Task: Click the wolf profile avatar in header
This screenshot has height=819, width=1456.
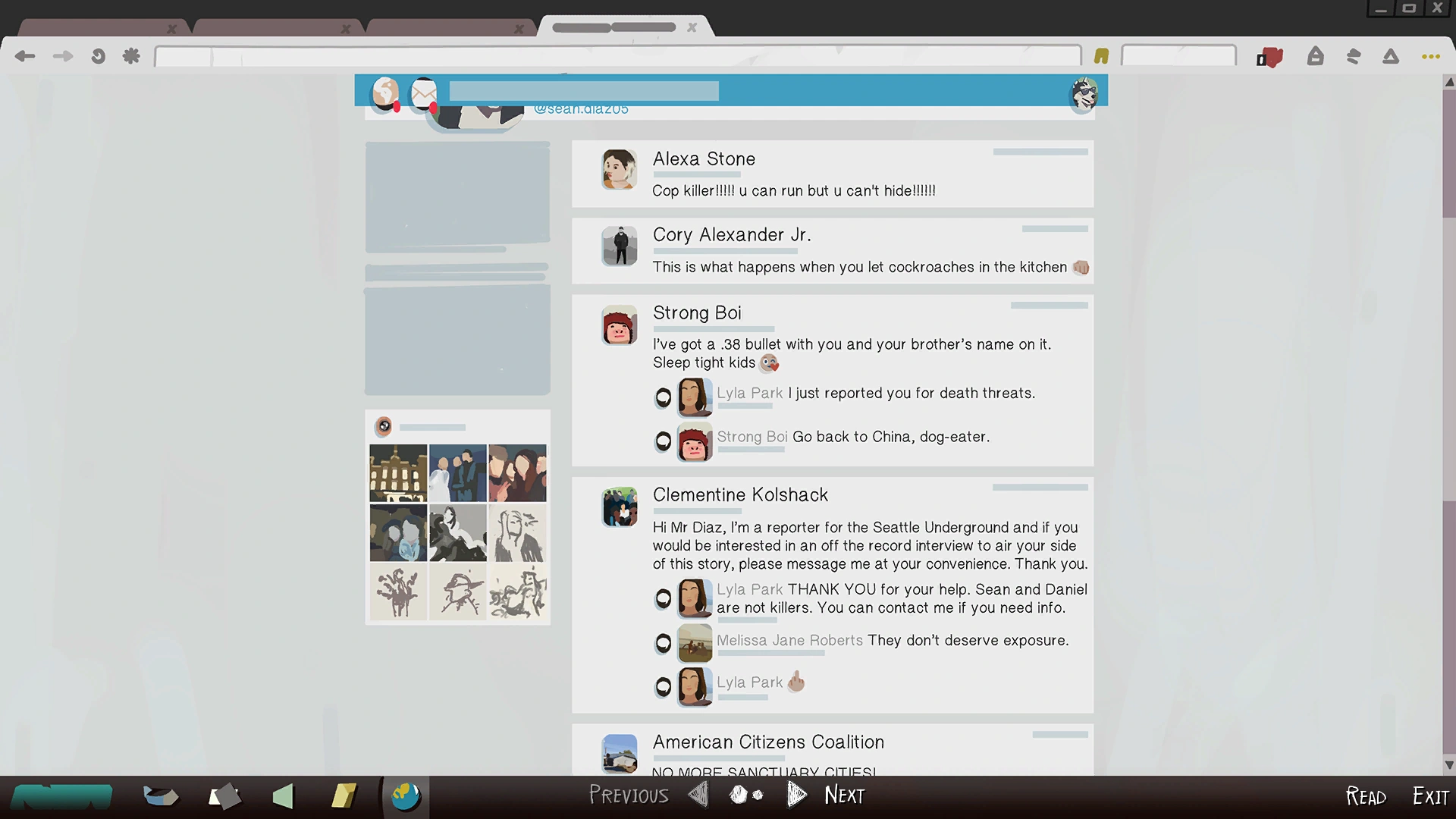Action: pyautogui.click(x=1084, y=94)
